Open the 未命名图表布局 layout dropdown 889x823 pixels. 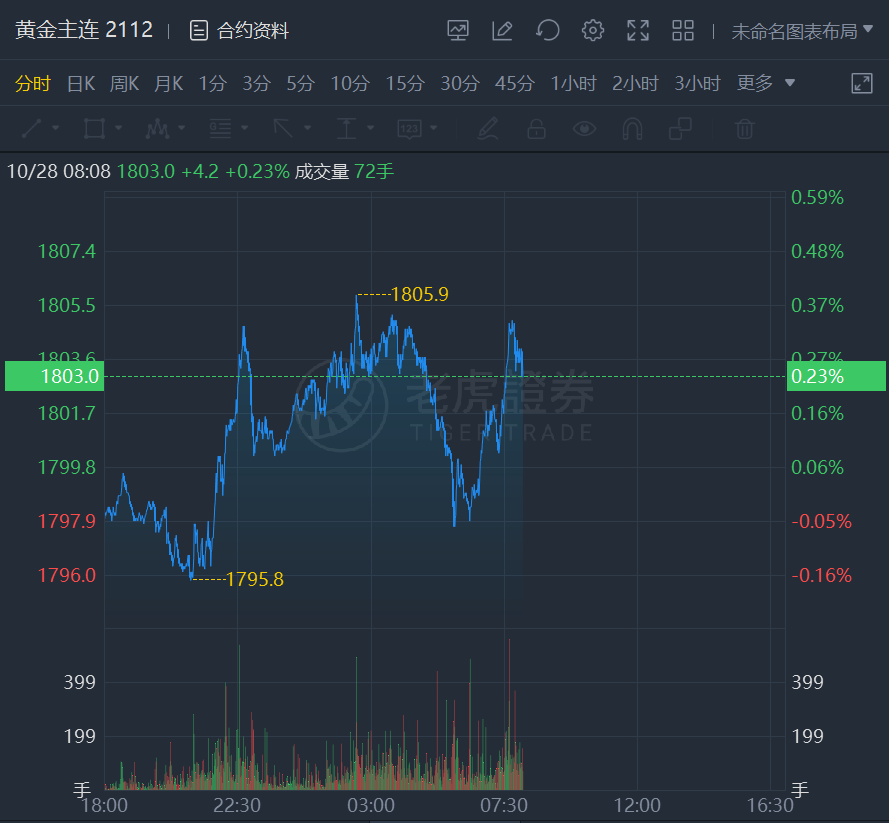[802, 31]
